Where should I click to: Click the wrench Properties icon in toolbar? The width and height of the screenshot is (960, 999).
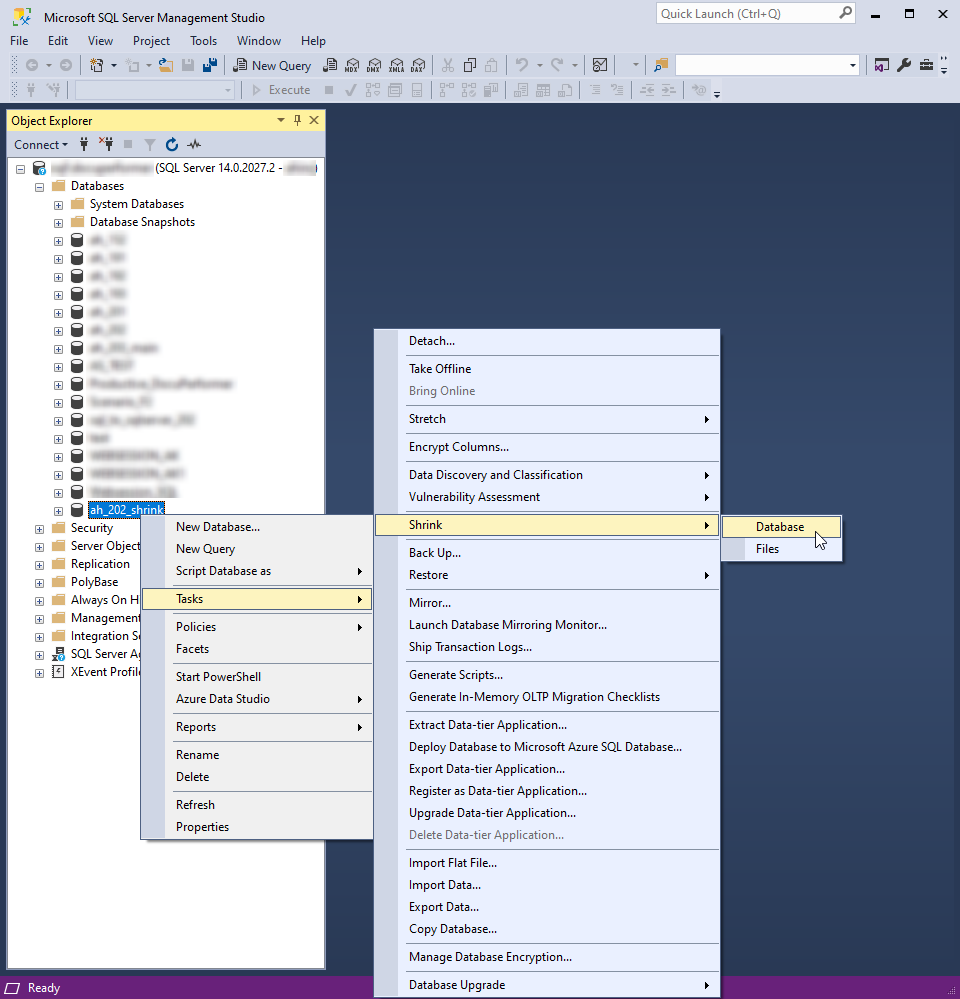coord(904,65)
